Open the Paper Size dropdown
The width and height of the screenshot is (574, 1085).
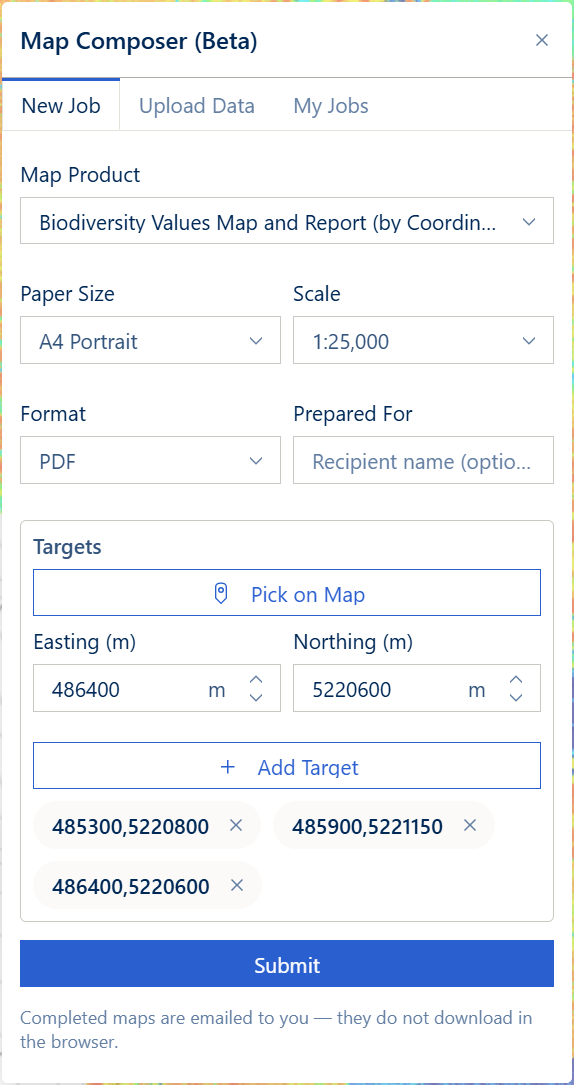tap(150, 340)
